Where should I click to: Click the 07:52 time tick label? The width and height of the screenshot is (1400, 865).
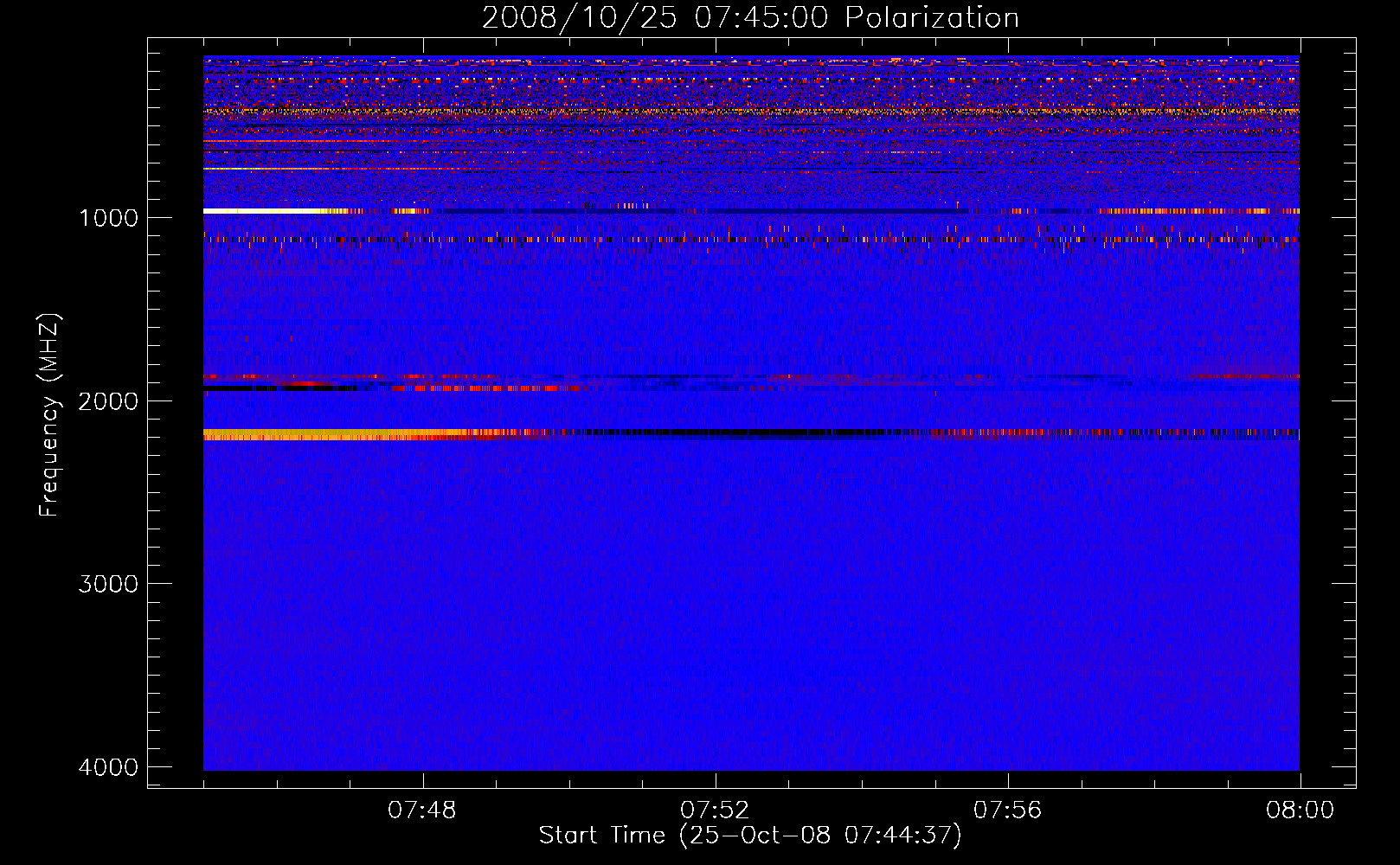(715, 811)
